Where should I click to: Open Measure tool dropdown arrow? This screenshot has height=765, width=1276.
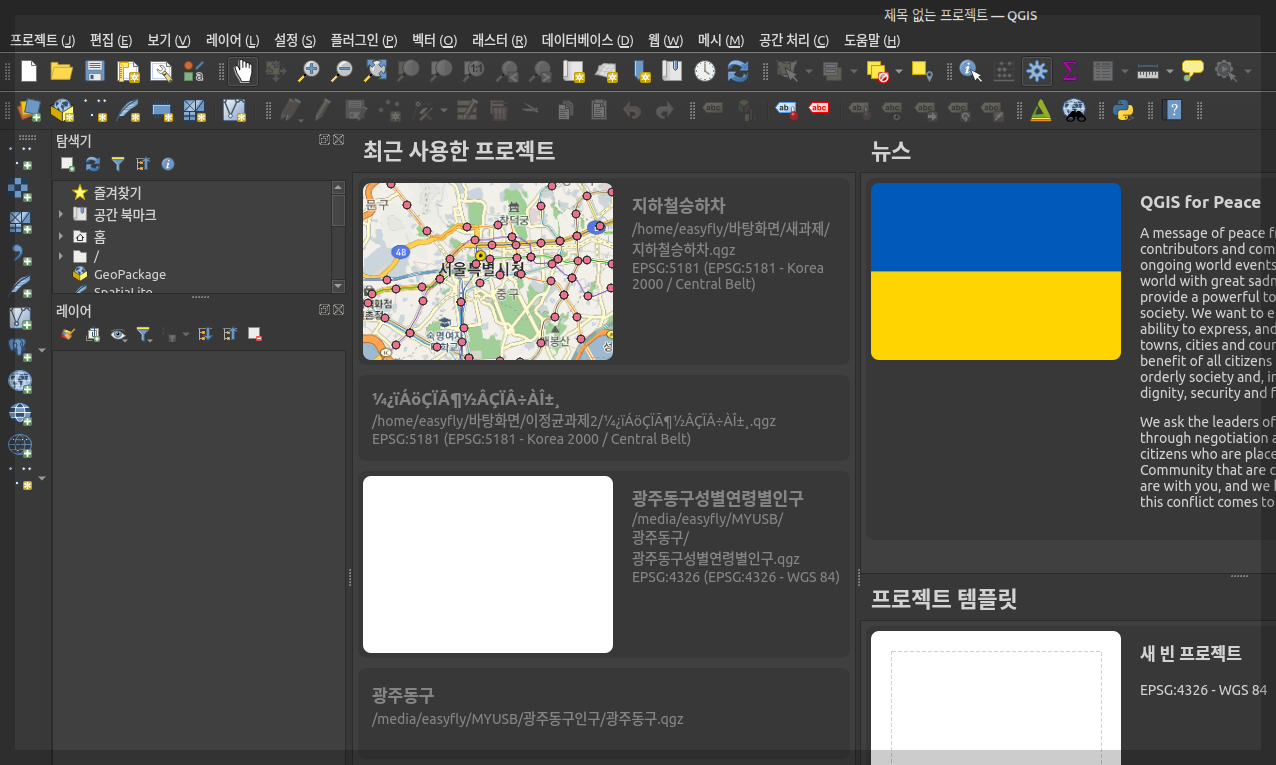1169,71
